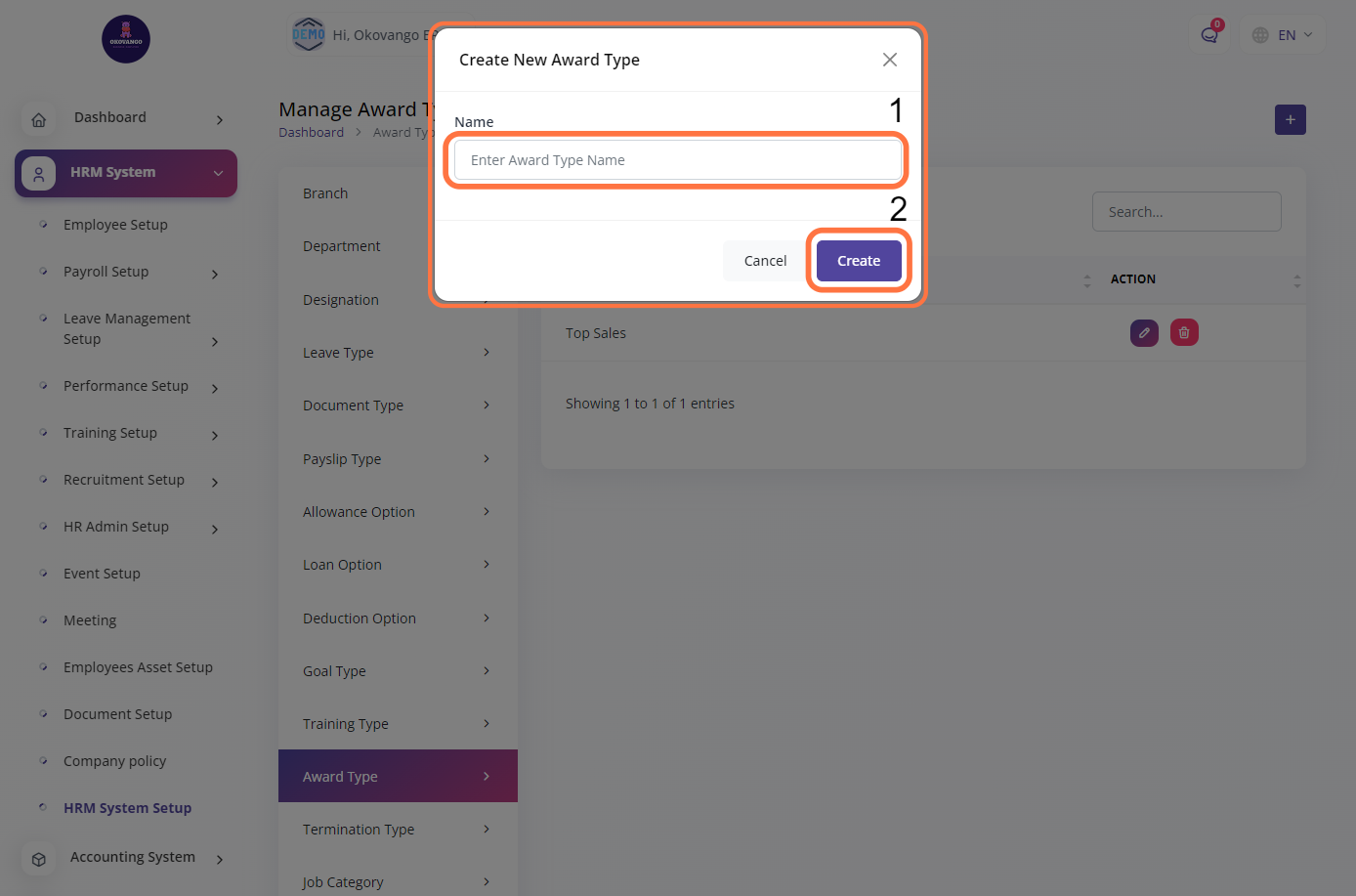Click the edit pencil icon for Top Sales
The width and height of the screenshot is (1356, 896).
pyautogui.click(x=1144, y=333)
